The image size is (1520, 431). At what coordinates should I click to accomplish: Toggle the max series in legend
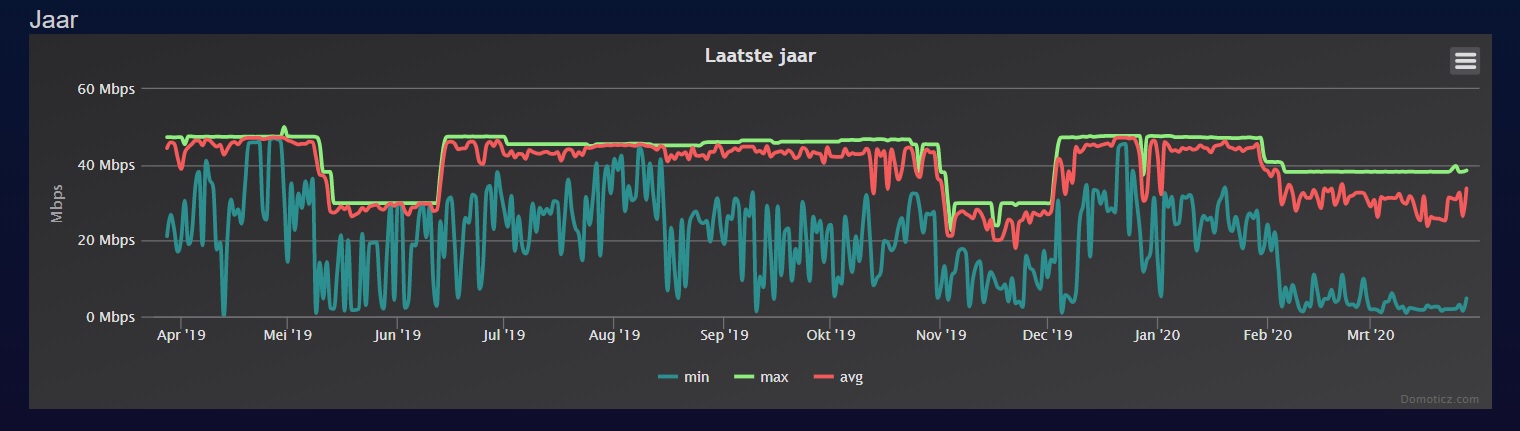click(x=761, y=377)
